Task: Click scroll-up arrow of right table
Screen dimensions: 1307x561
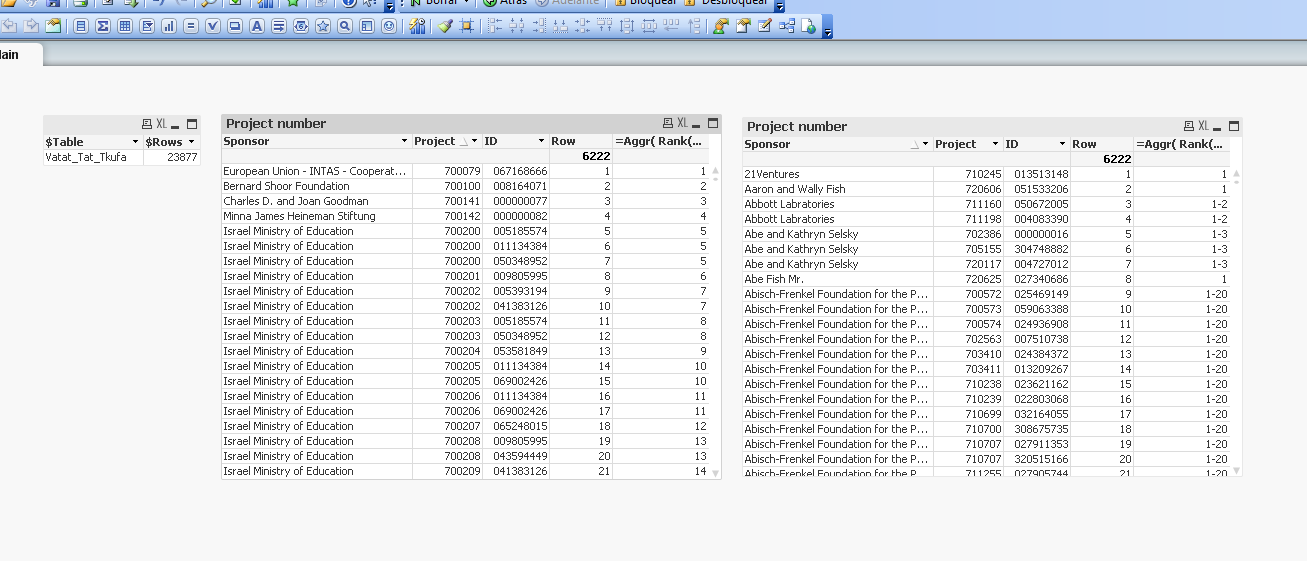Action: tap(1237, 173)
